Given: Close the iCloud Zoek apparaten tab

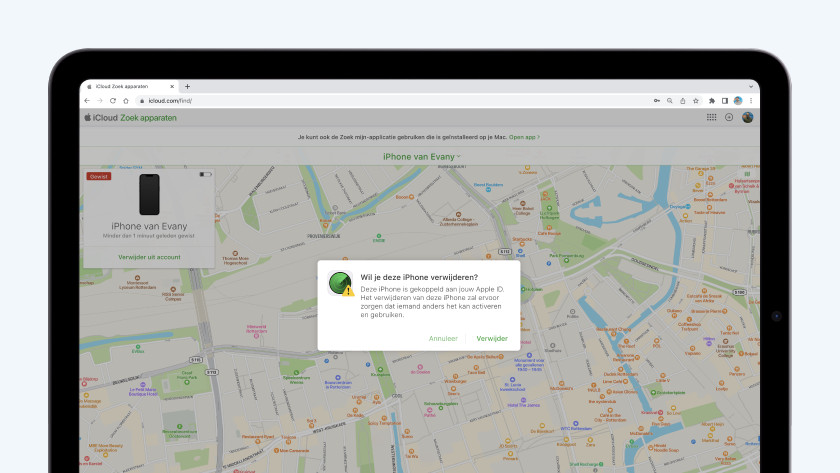Looking at the screenshot, I should tap(172, 86).
